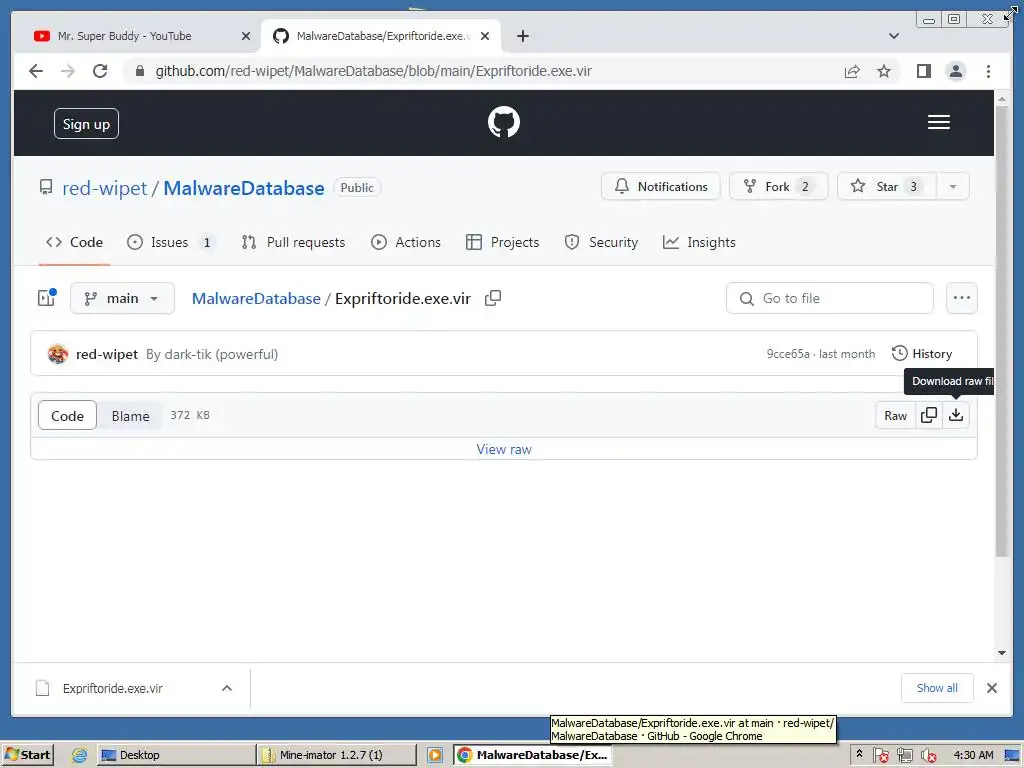Click security alert flag tray icon
Image resolution: width=1024 pixels, height=768 pixels.
(x=880, y=756)
